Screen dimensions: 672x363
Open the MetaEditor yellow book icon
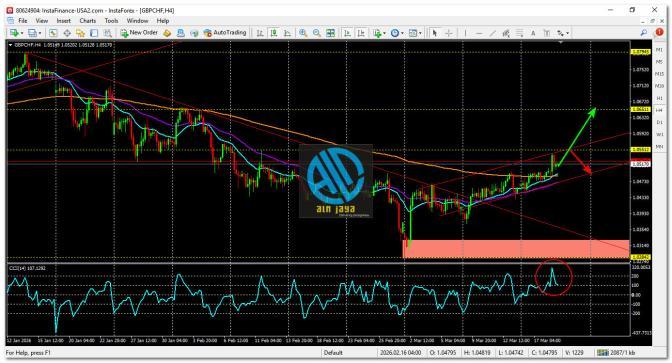click(167, 33)
